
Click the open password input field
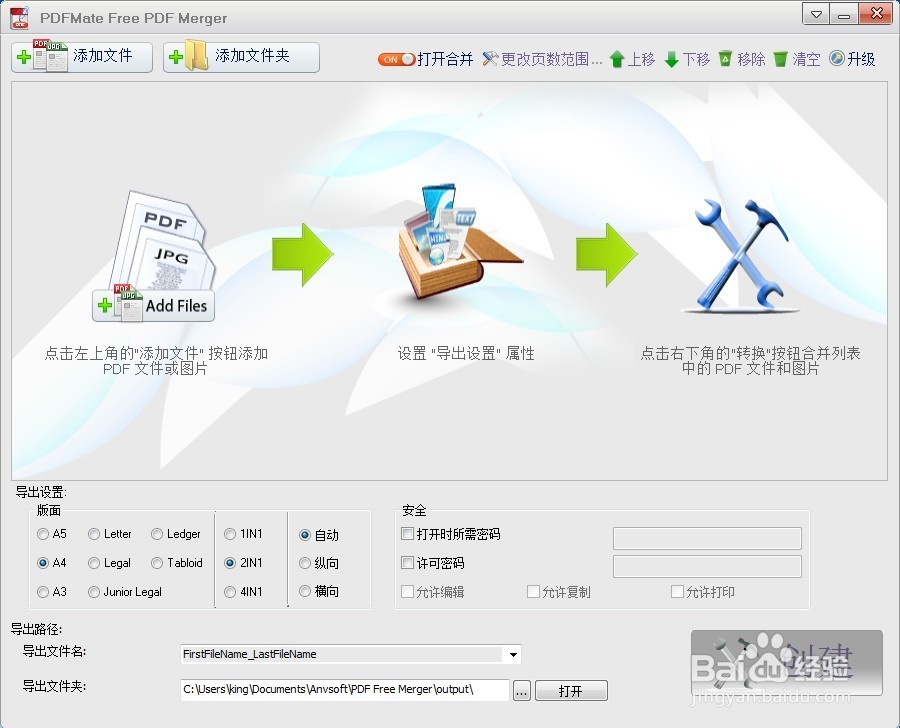pos(707,538)
